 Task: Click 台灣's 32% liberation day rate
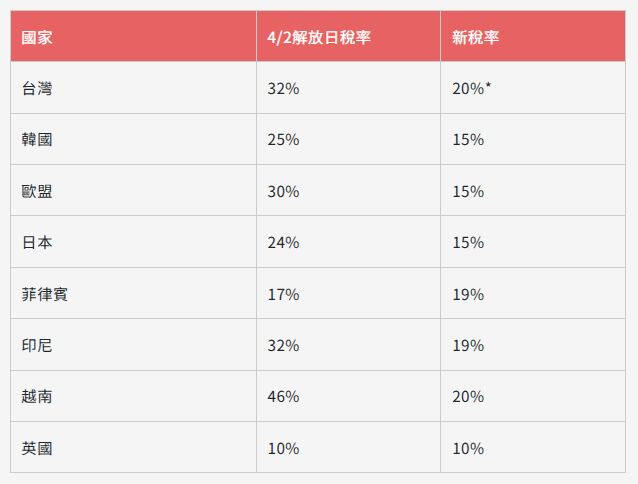[348, 88]
